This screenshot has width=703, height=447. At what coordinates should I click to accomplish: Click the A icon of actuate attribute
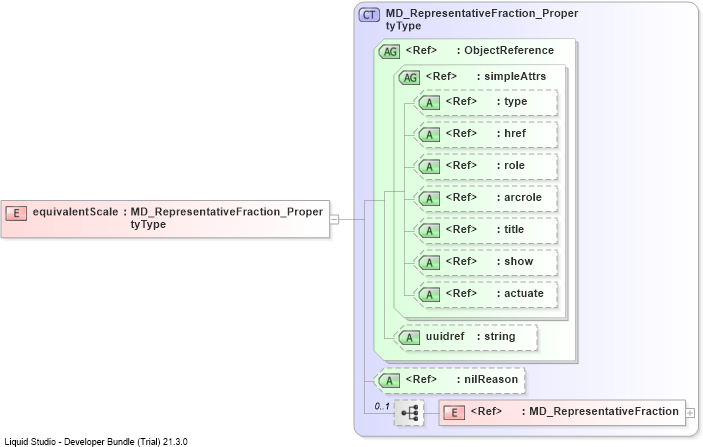429,295
